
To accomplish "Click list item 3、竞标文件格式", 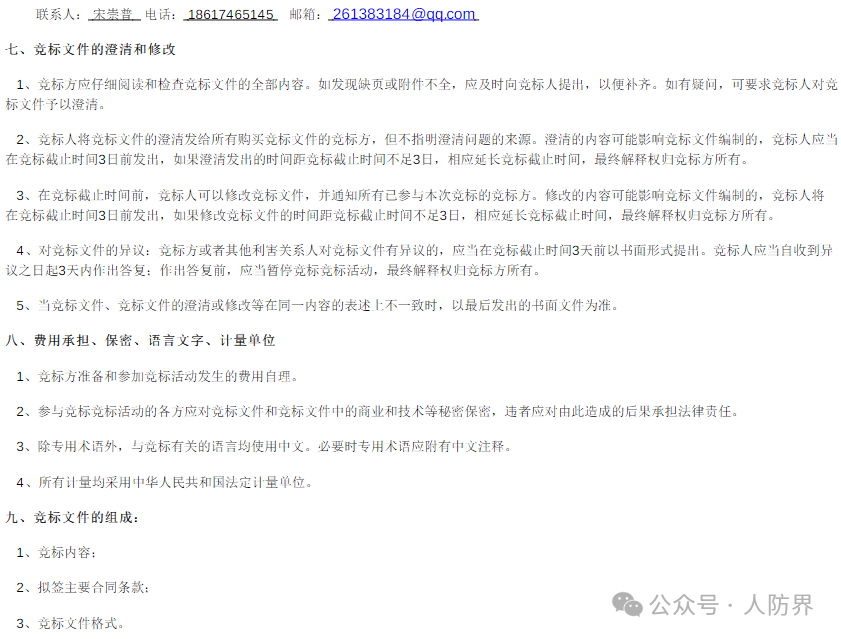I will point(70,623).
